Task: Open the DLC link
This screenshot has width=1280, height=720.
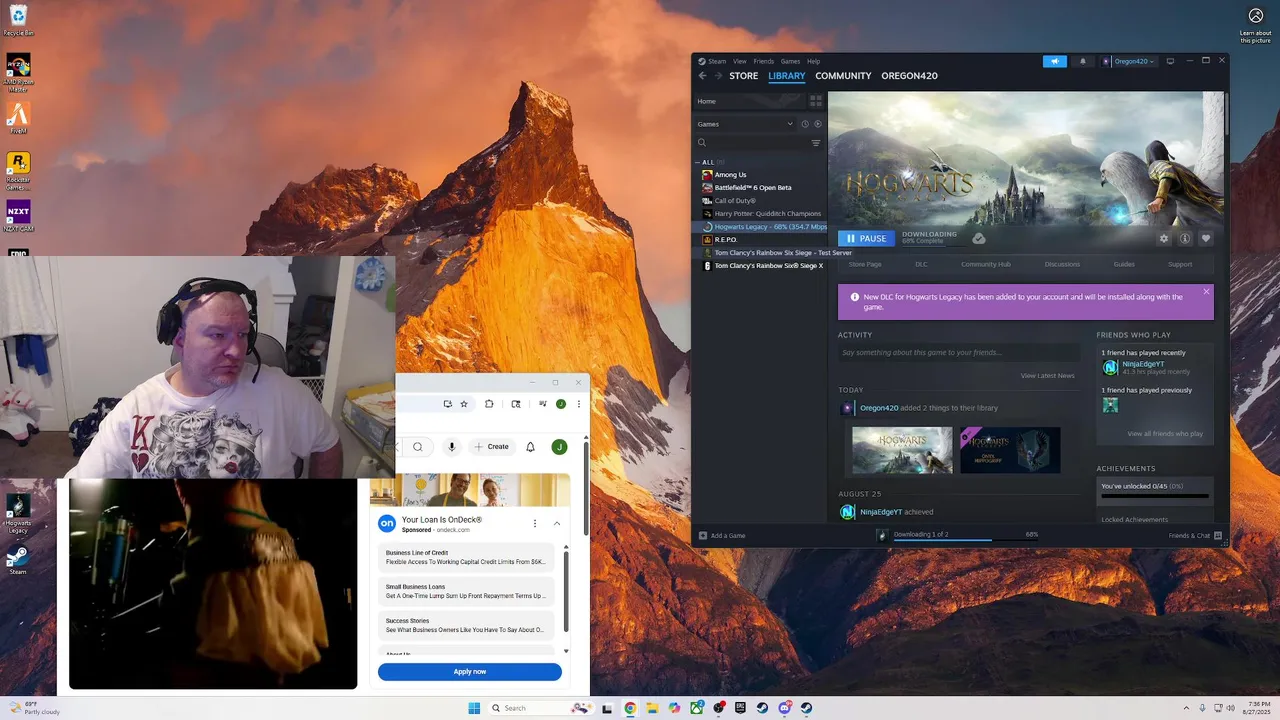Action: pos(921,264)
